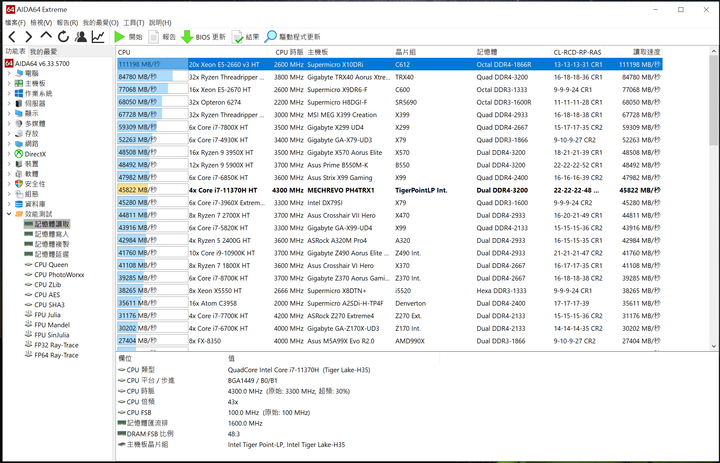Image resolution: width=720 pixels, height=463 pixels.
Task: Select the 8x FX-8350 row
Action: [389, 341]
